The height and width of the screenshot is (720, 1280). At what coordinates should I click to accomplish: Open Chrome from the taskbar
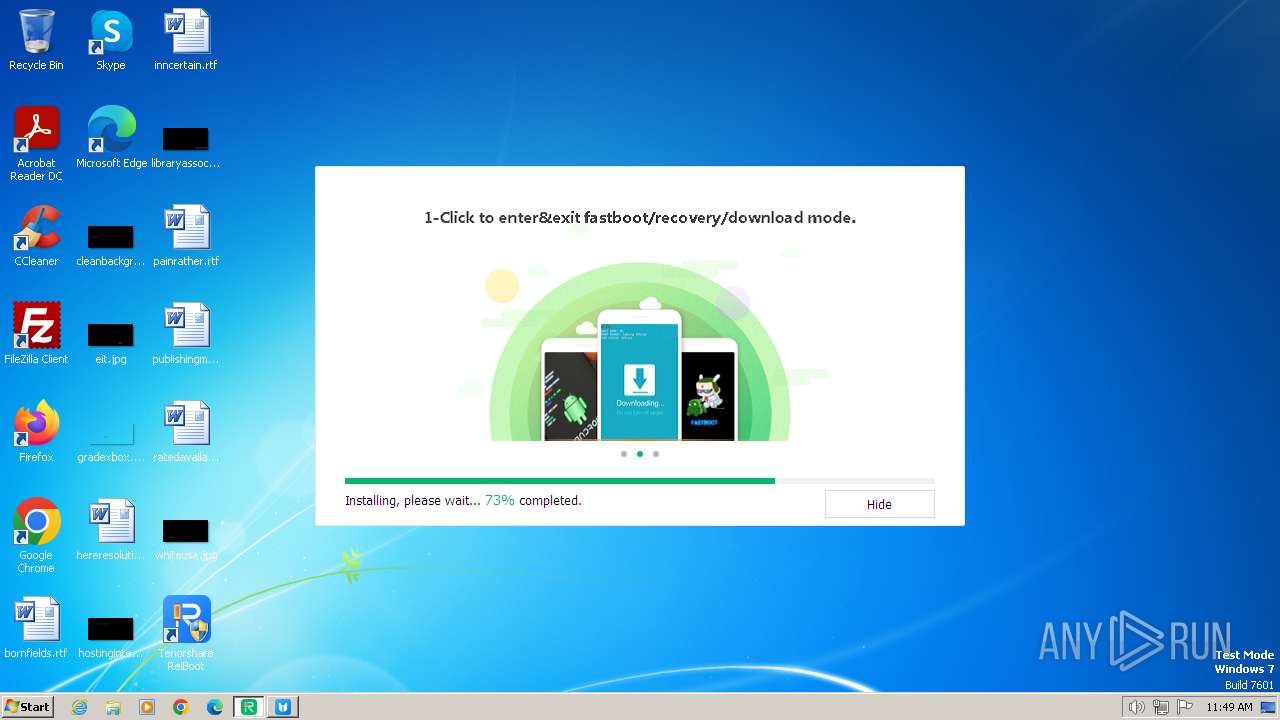tap(181, 707)
